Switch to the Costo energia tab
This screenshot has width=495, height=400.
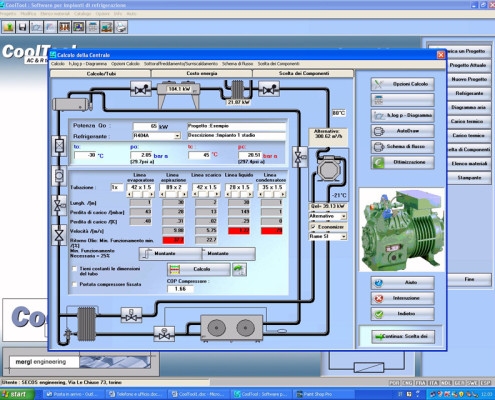coord(202,73)
